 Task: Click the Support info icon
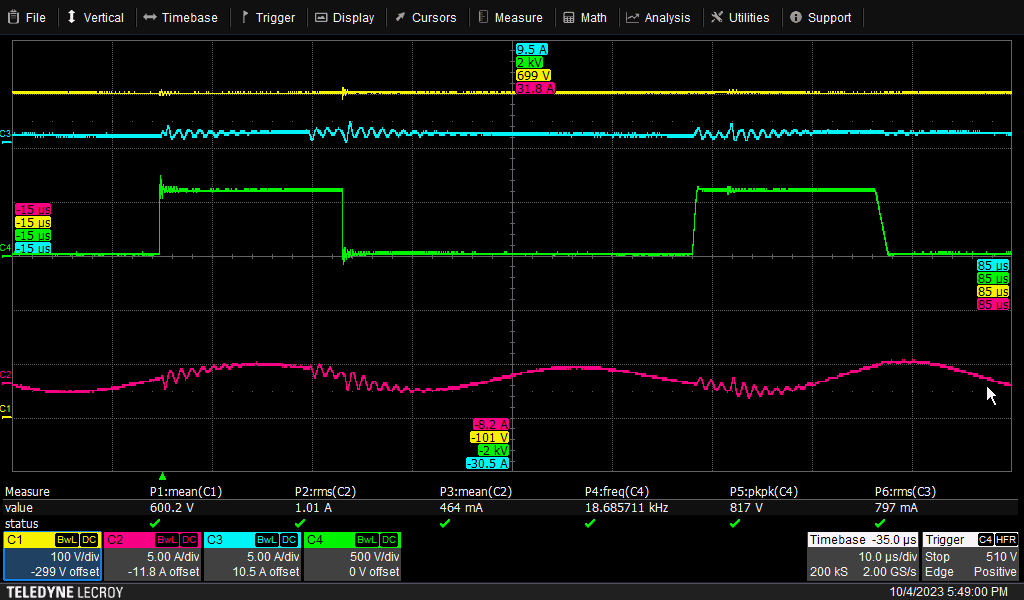[795, 17]
